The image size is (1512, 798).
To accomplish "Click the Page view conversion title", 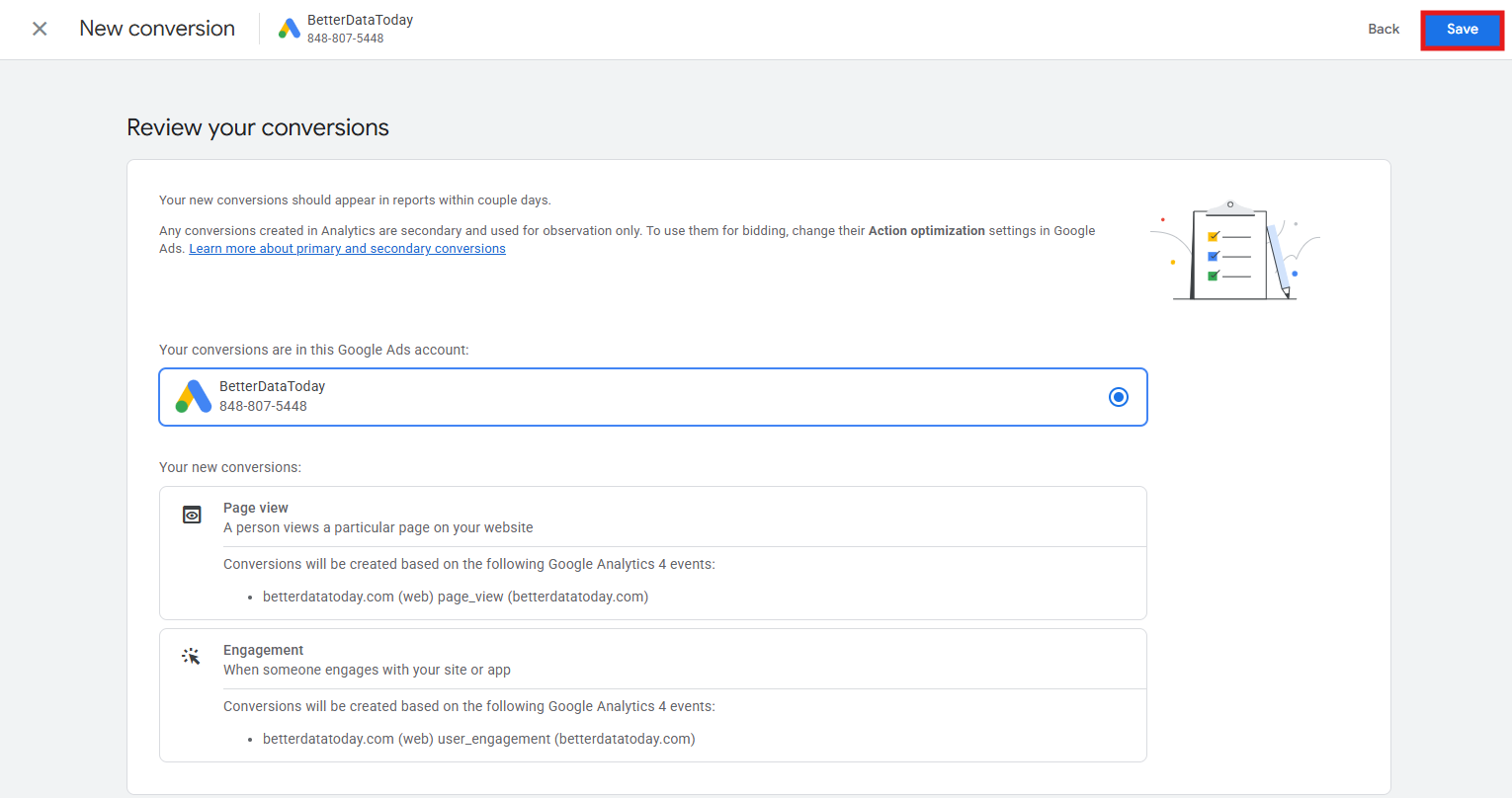I will [x=256, y=508].
